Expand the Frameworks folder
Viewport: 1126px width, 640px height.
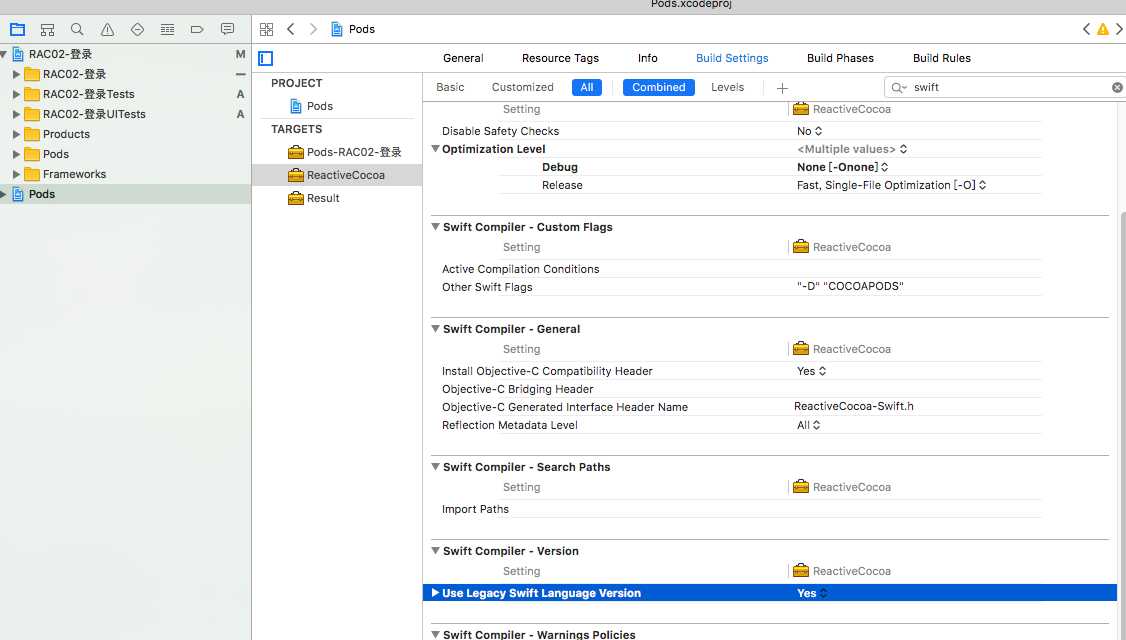tap(16, 175)
